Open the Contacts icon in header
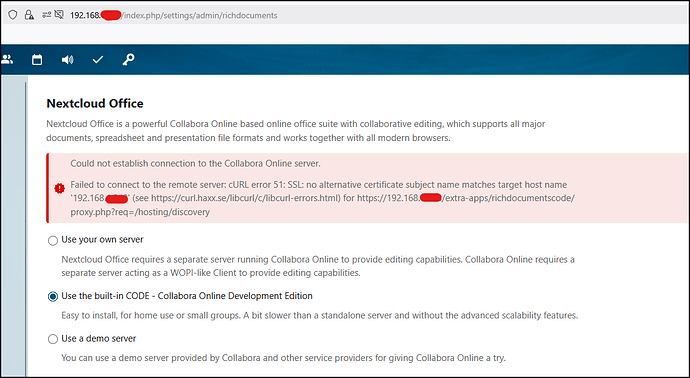The height and width of the screenshot is (378, 690). [7, 59]
